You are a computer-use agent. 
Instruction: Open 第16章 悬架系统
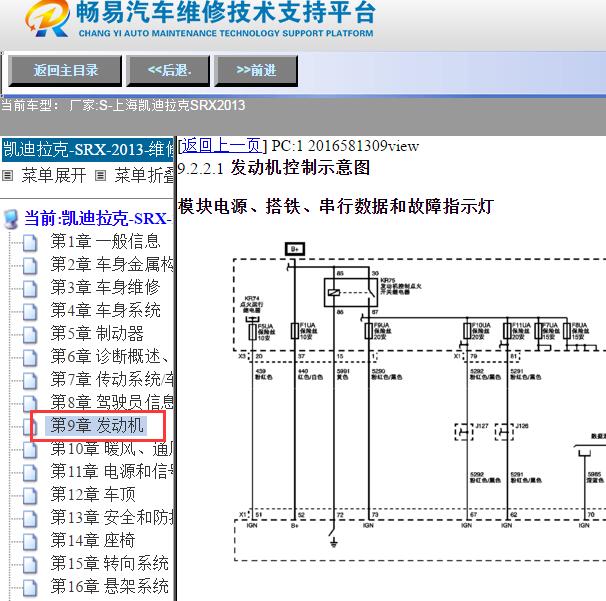coord(109,587)
